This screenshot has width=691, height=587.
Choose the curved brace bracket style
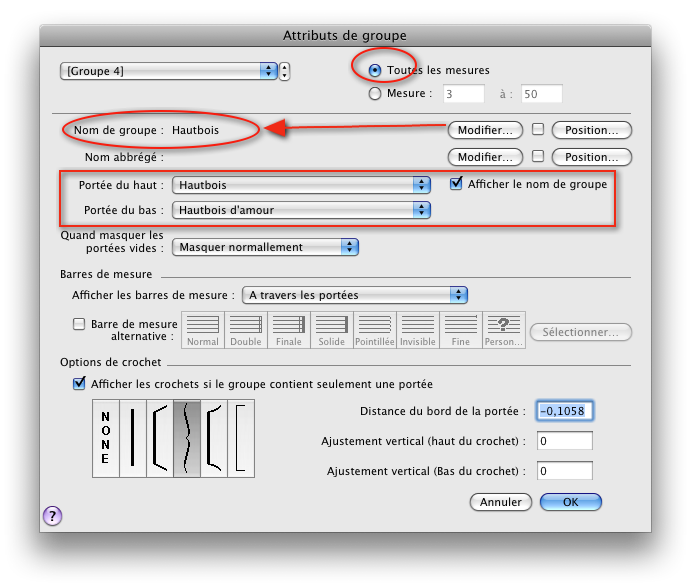186,437
